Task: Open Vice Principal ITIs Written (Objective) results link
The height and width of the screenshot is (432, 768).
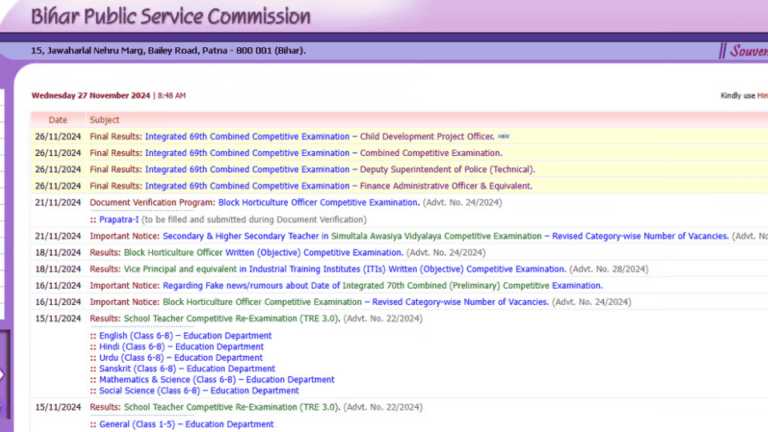Action: (x=344, y=269)
